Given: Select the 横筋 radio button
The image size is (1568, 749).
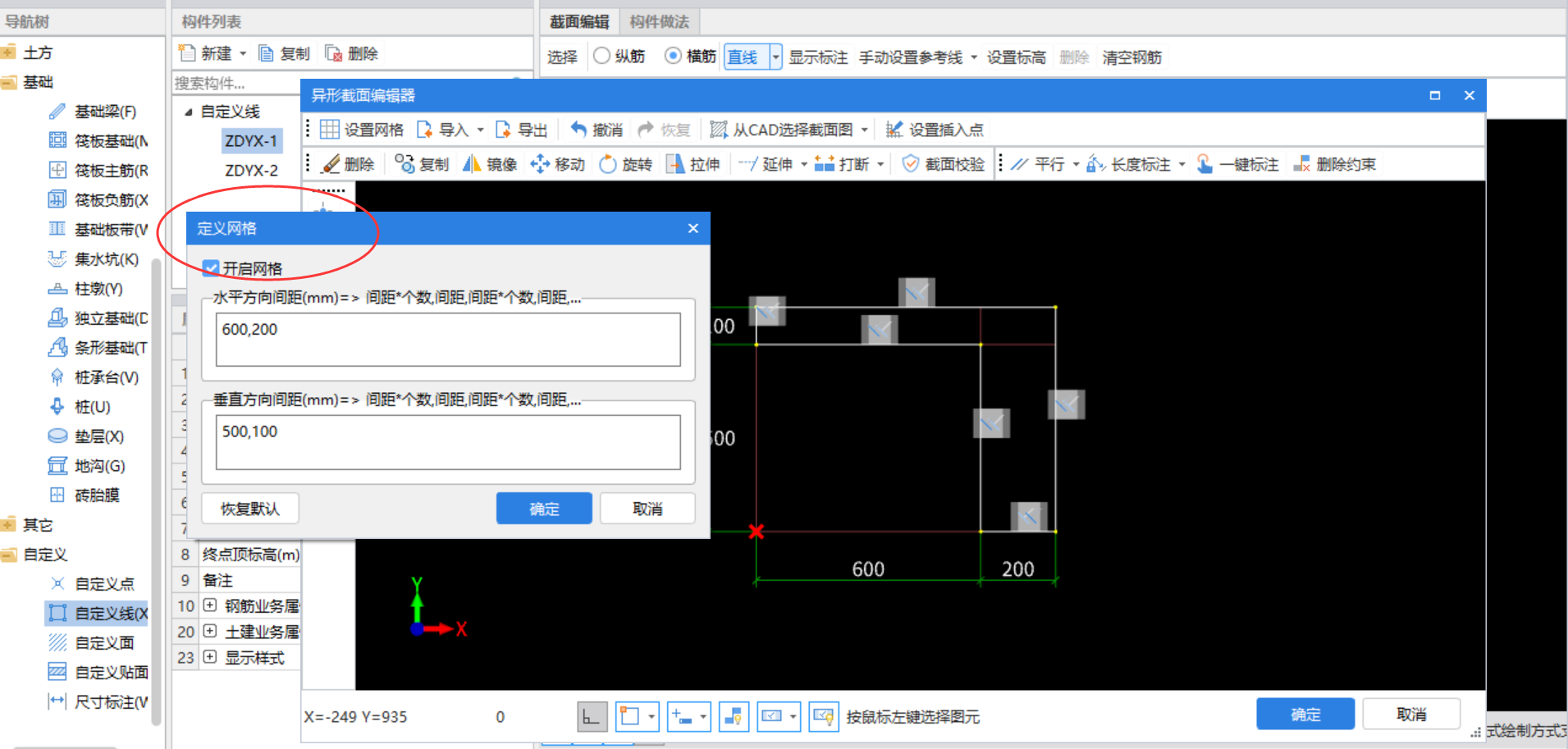Looking at the screenshot, I should tap(673, 56).
